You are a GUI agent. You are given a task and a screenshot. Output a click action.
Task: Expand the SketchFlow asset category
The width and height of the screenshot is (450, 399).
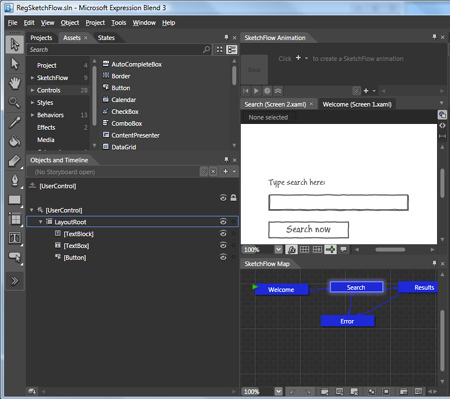pos(32,78)
